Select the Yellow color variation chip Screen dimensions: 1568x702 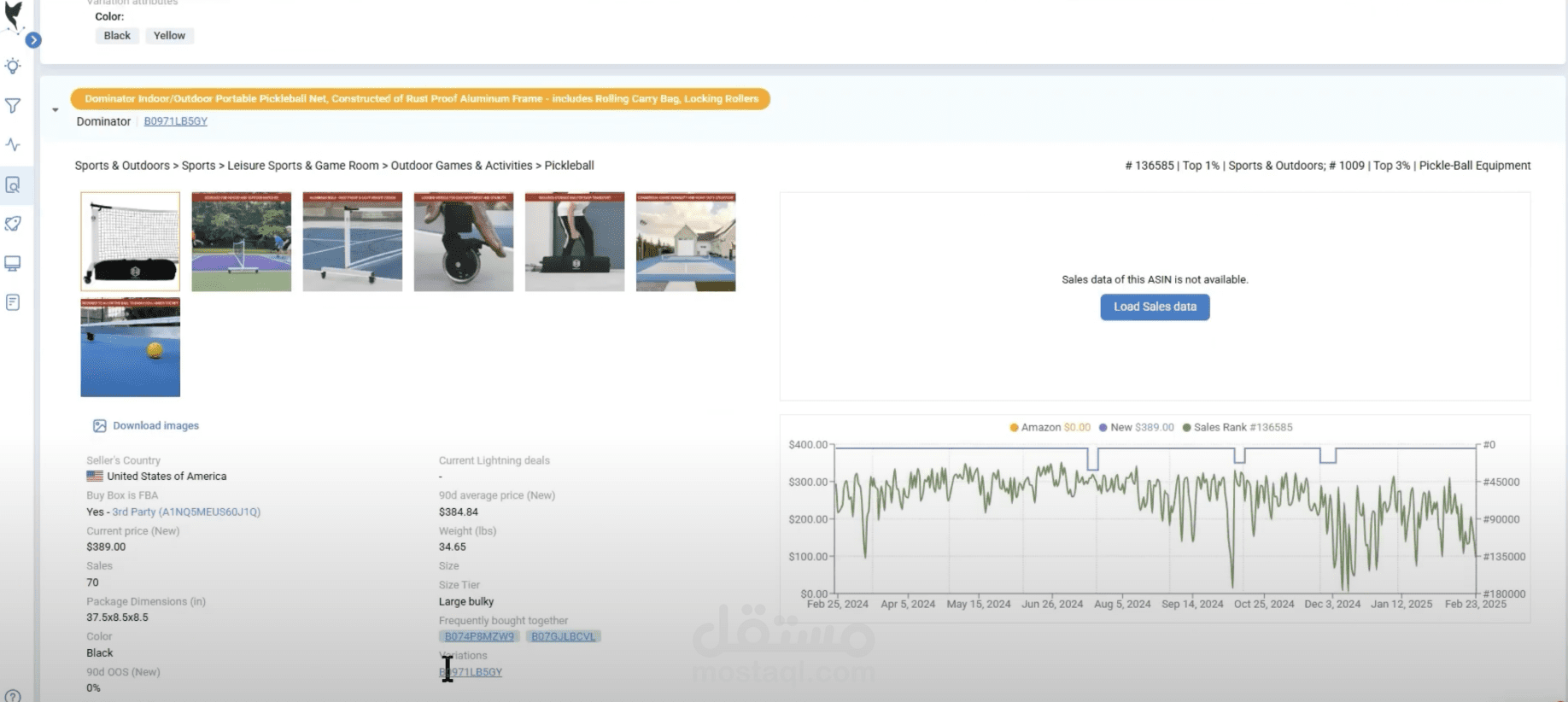169,36
